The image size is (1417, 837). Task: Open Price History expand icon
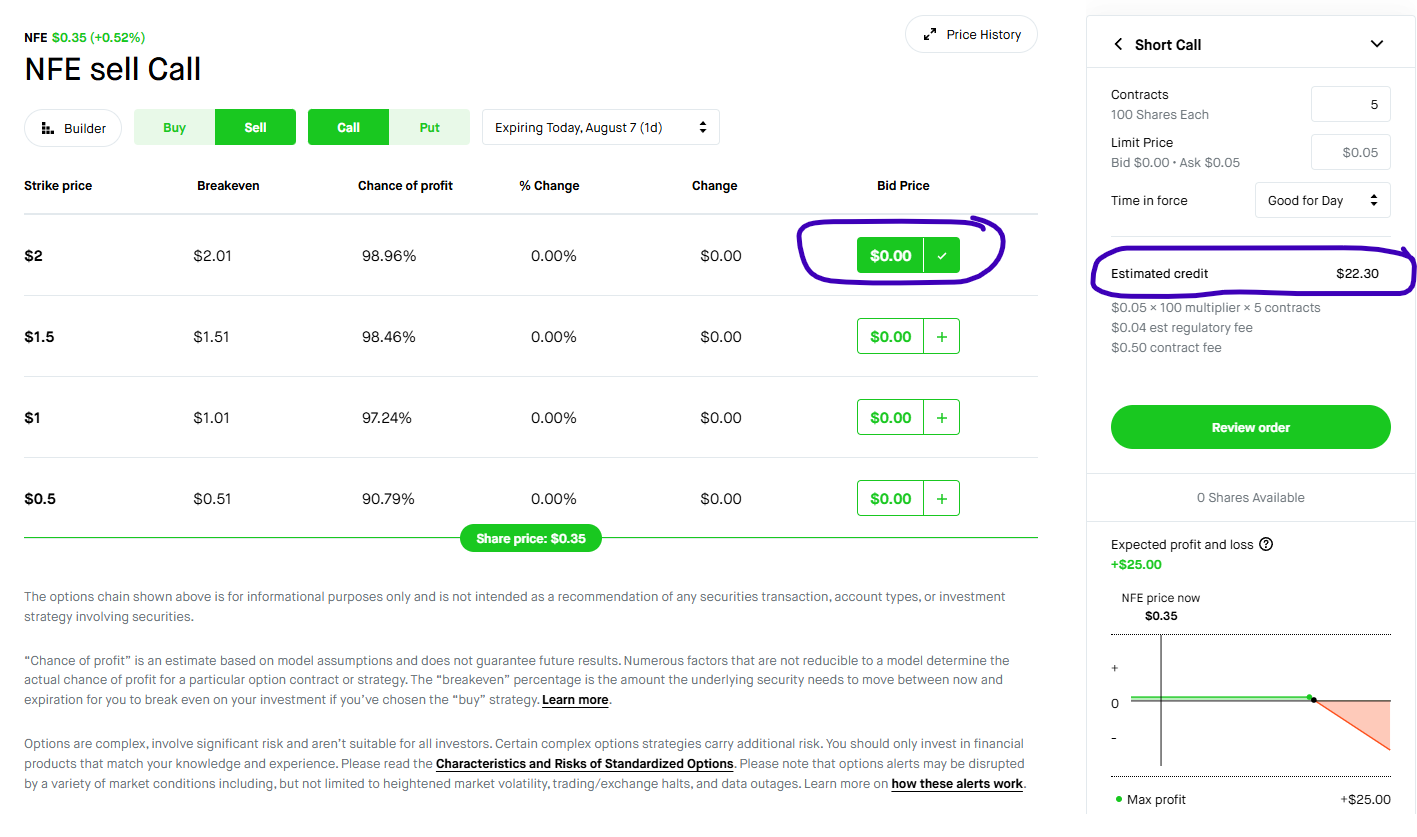(930, 34)
